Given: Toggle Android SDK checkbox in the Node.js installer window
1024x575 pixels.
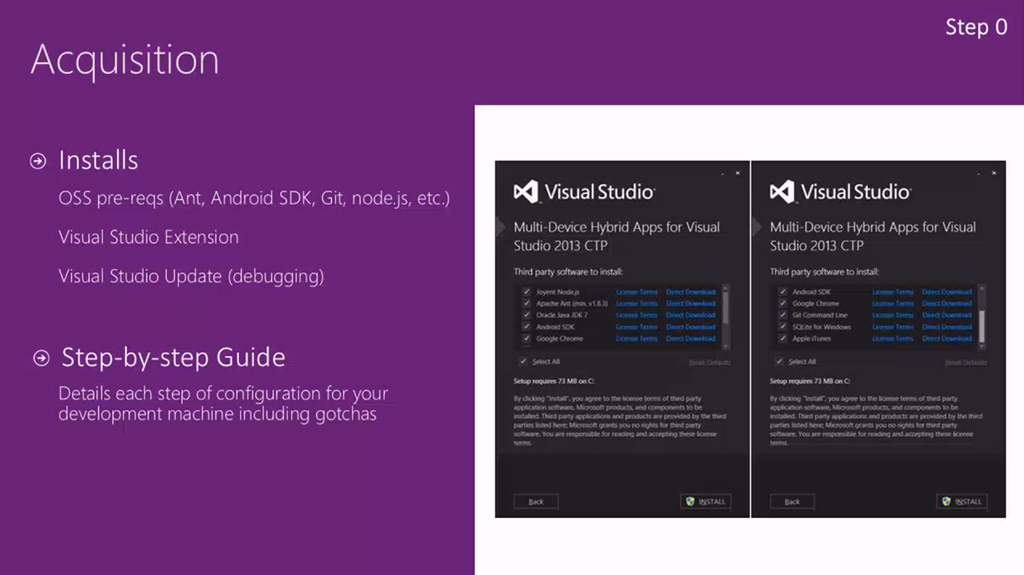Looking at the screenshot, I should (526, 327).
